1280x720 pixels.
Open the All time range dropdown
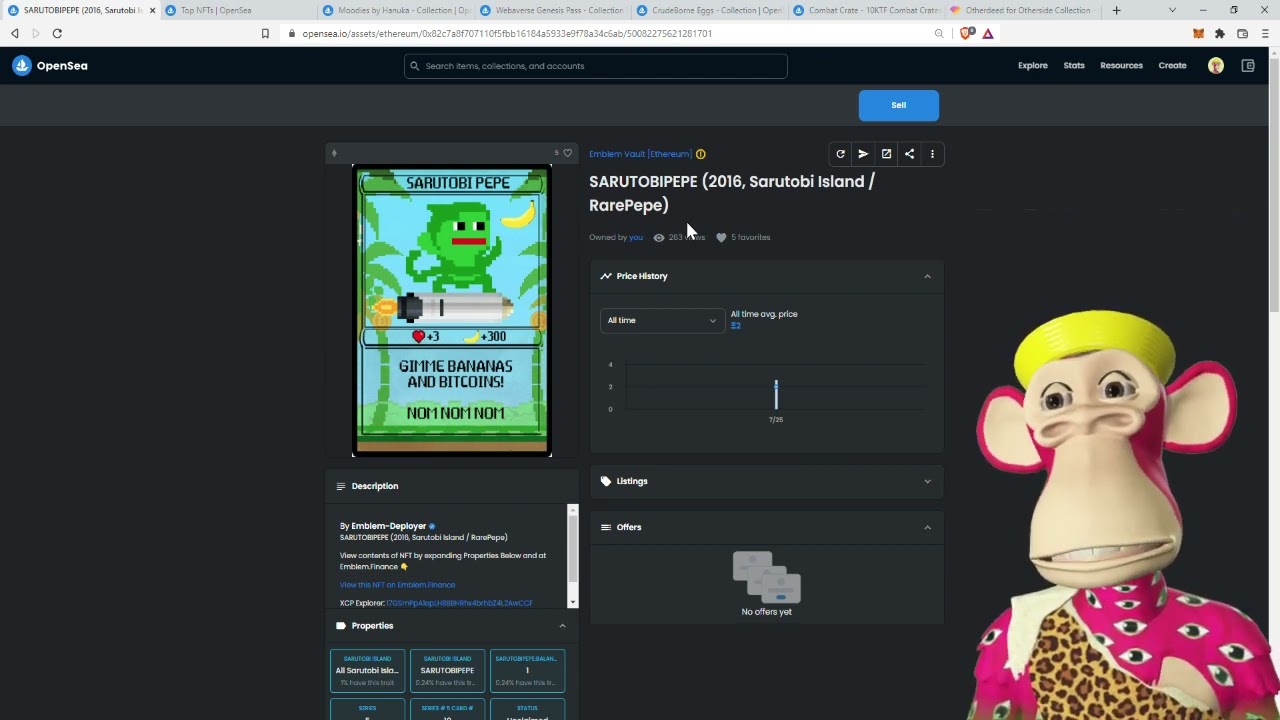[662, 320]
